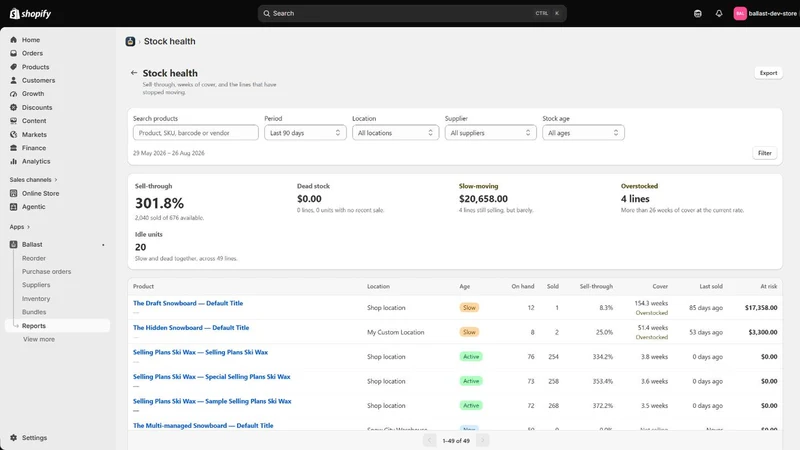
Task: Open the Stock age All ages dropdown
Action: pos(583,133)
